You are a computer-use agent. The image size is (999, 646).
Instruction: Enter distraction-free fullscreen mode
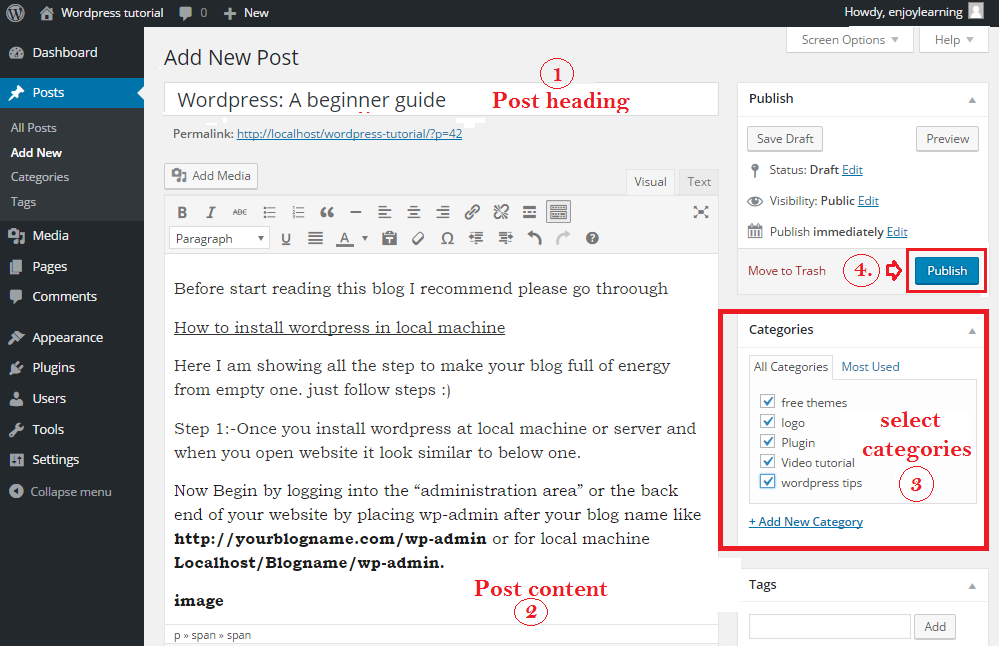tap(701, 212)
